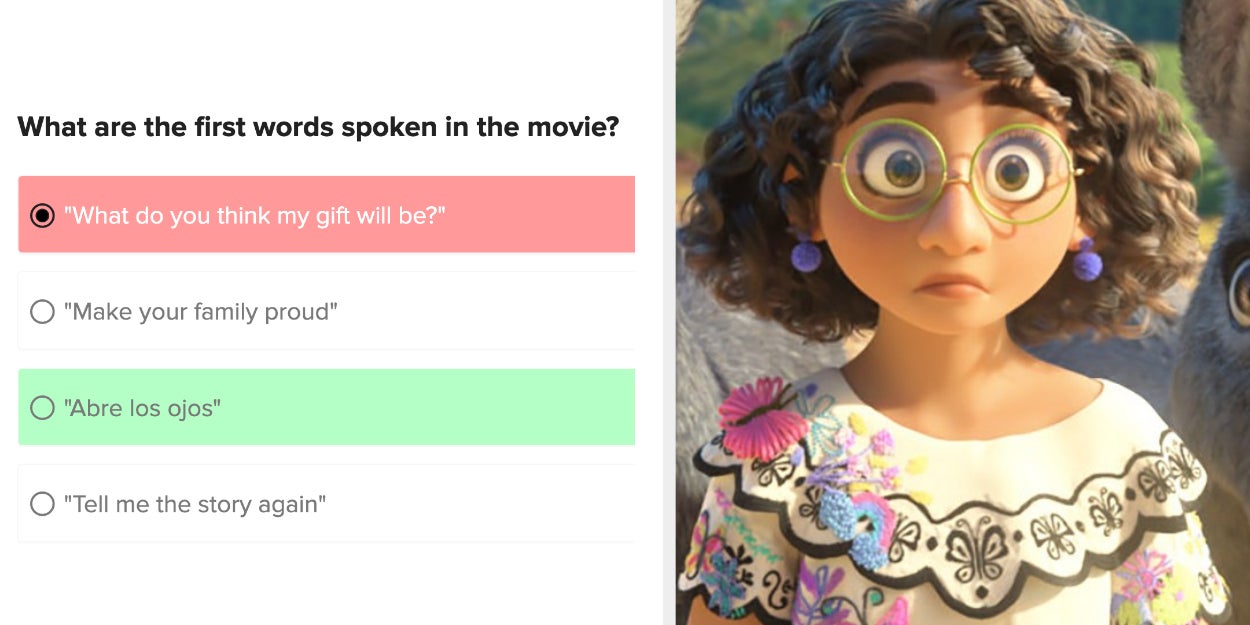Click the red-highlighted gift answer text

pyautogui.click(x=255, y=215)
